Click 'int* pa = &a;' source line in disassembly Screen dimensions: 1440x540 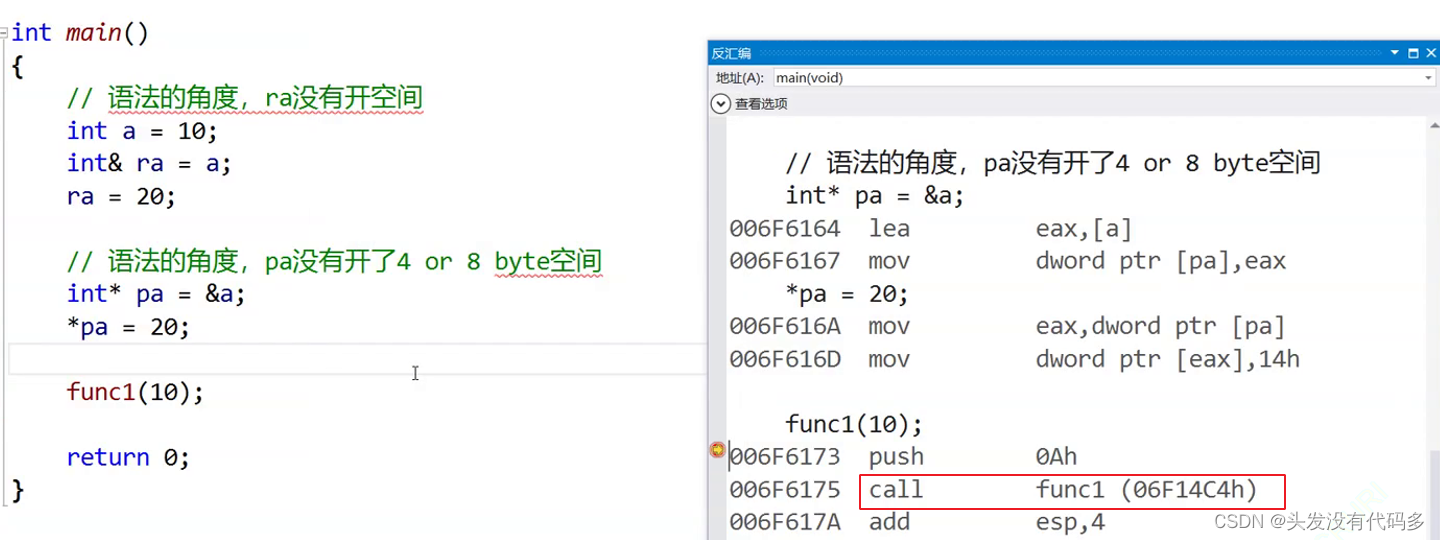coord(875,196)
